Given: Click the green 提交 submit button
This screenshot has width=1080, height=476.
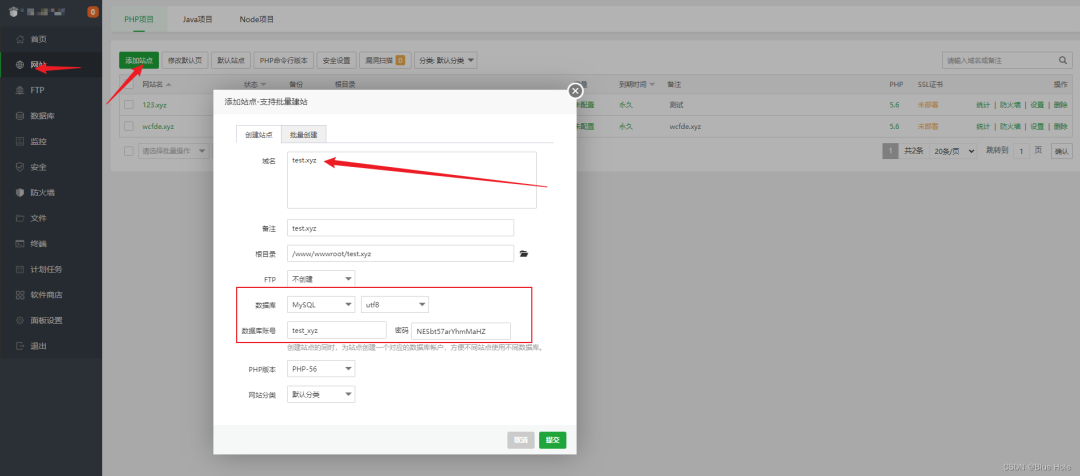Looking at the screenshot, I should [552, 440].
